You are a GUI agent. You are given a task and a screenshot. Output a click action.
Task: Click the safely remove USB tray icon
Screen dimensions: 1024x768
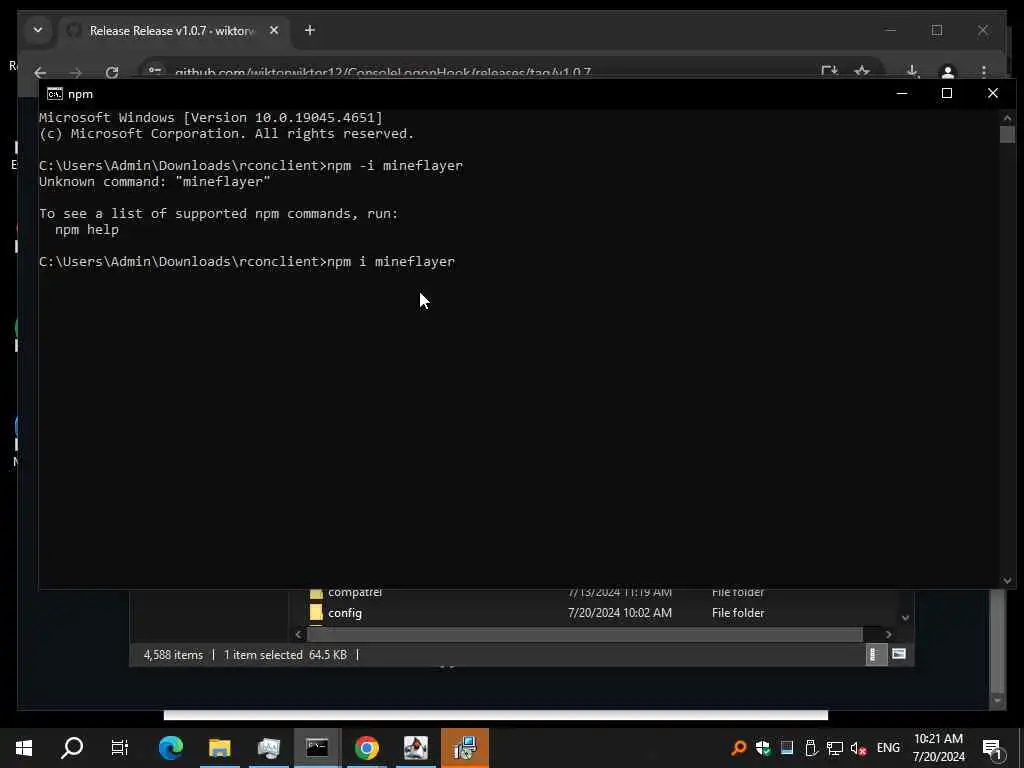click(x=811, y=748)
